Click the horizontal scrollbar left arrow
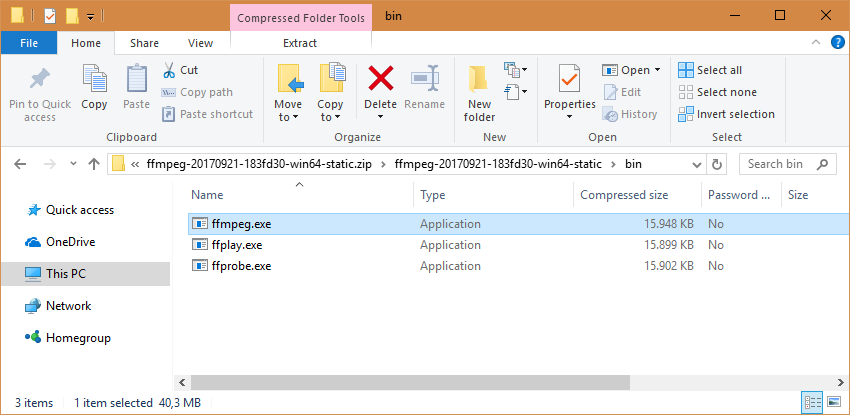 (x=182, y=382)
